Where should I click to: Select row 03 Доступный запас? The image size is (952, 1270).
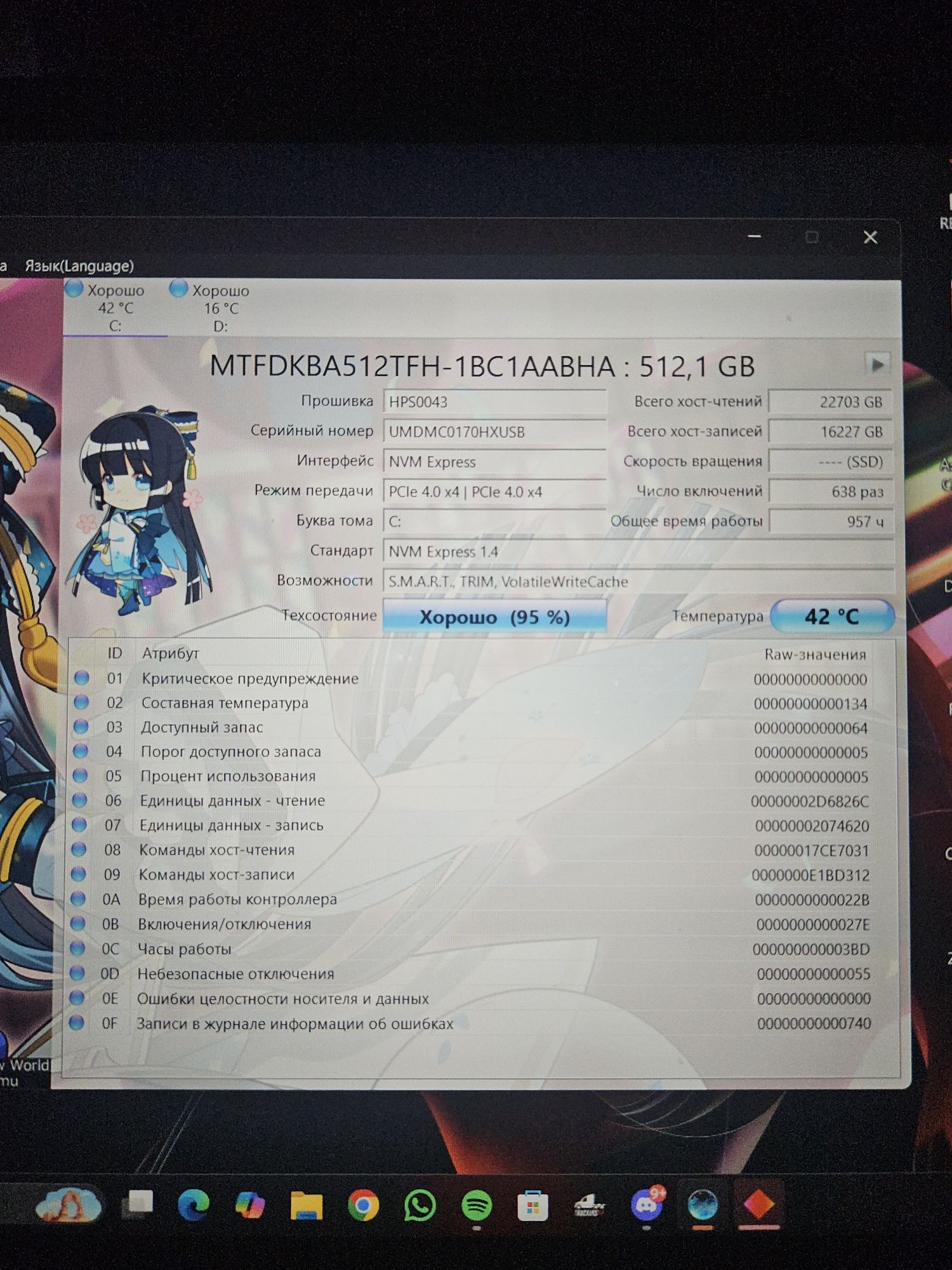[482, 728]
